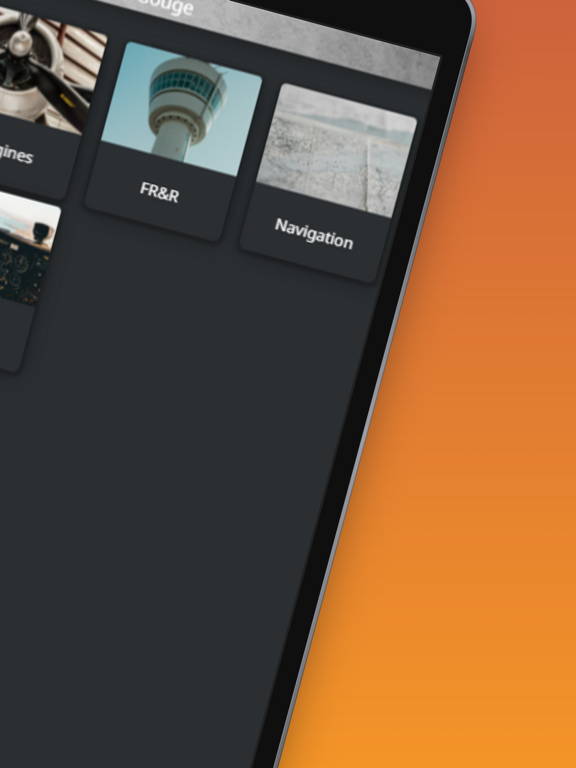Image resolution: width=576 pixels, height=768 pixels.
Task: Select the map thumbnail above Navigation
Action: (x=337, y=150)
